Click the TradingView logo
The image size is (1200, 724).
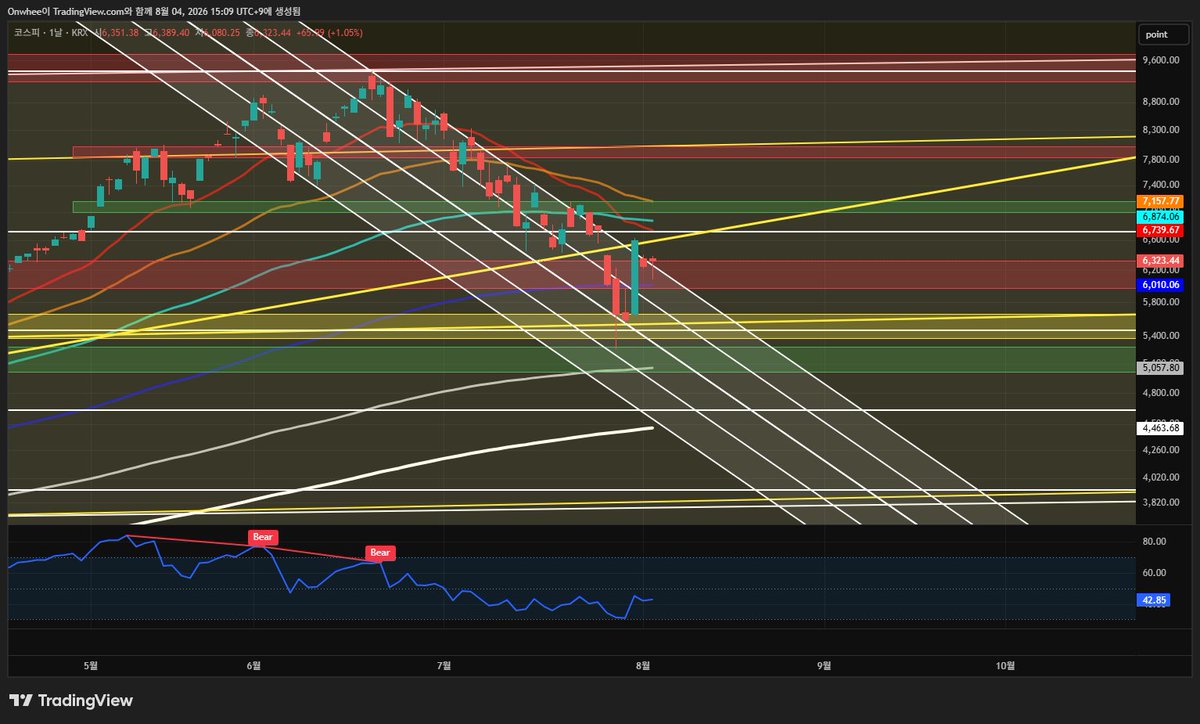(71, 701)
